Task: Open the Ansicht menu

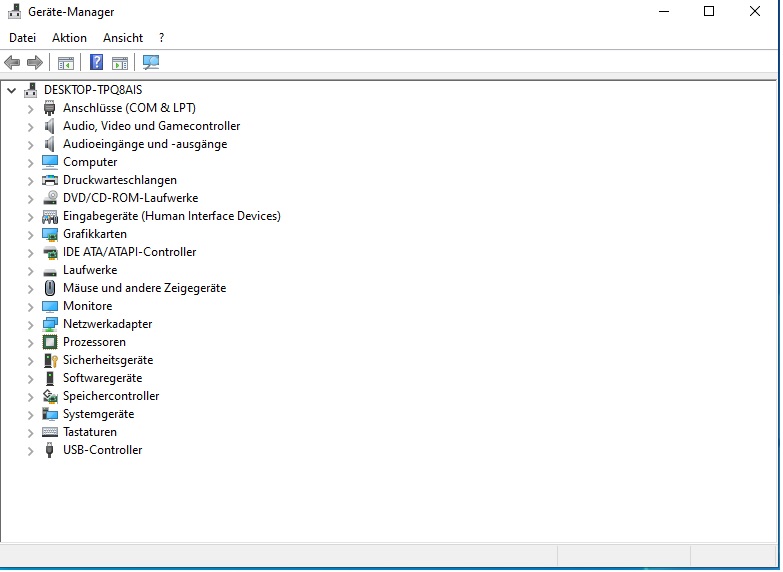Action: click(x=123, y=38)
